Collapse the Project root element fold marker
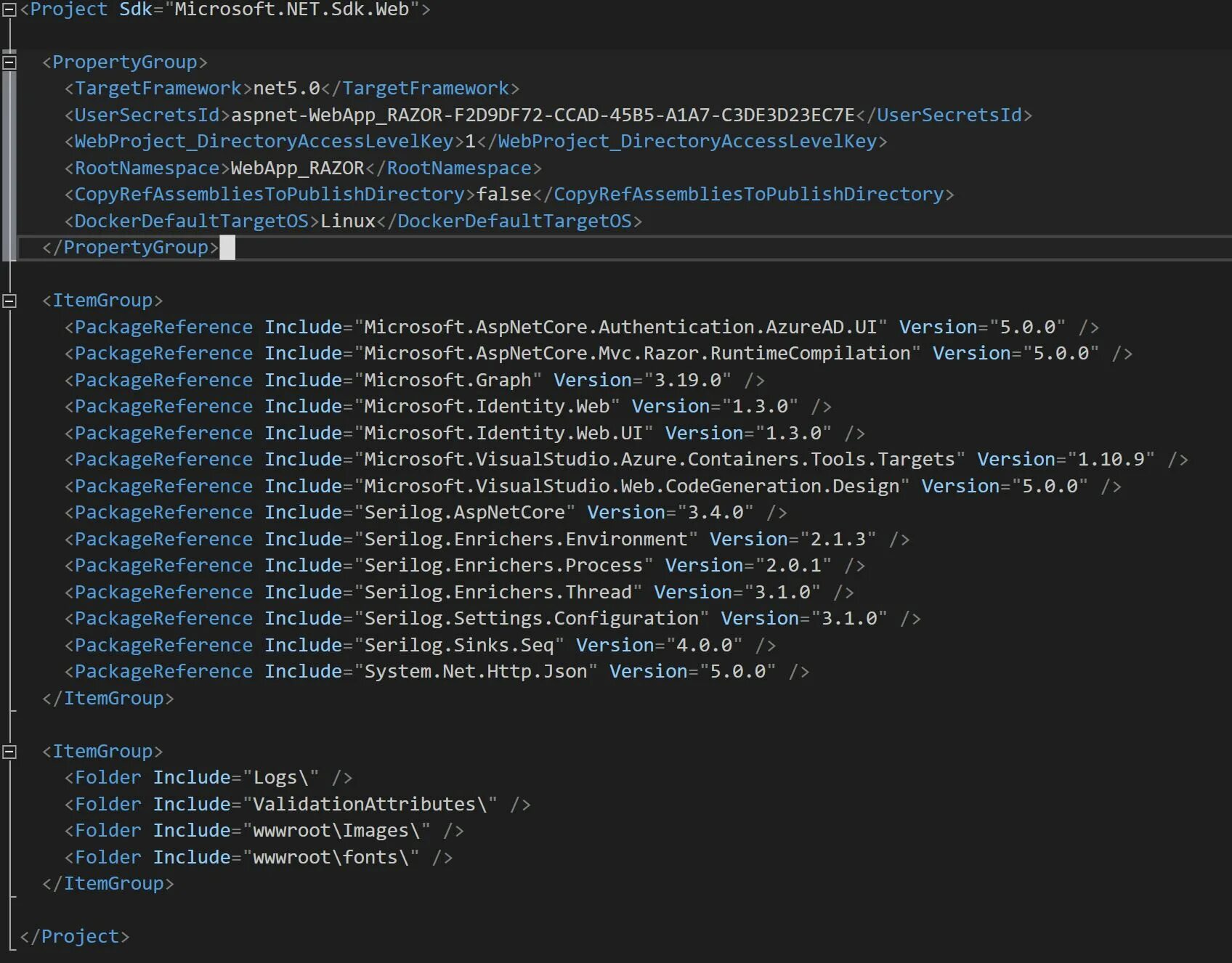This screenshot has width=1232, height=963. [x=9, y=9]
